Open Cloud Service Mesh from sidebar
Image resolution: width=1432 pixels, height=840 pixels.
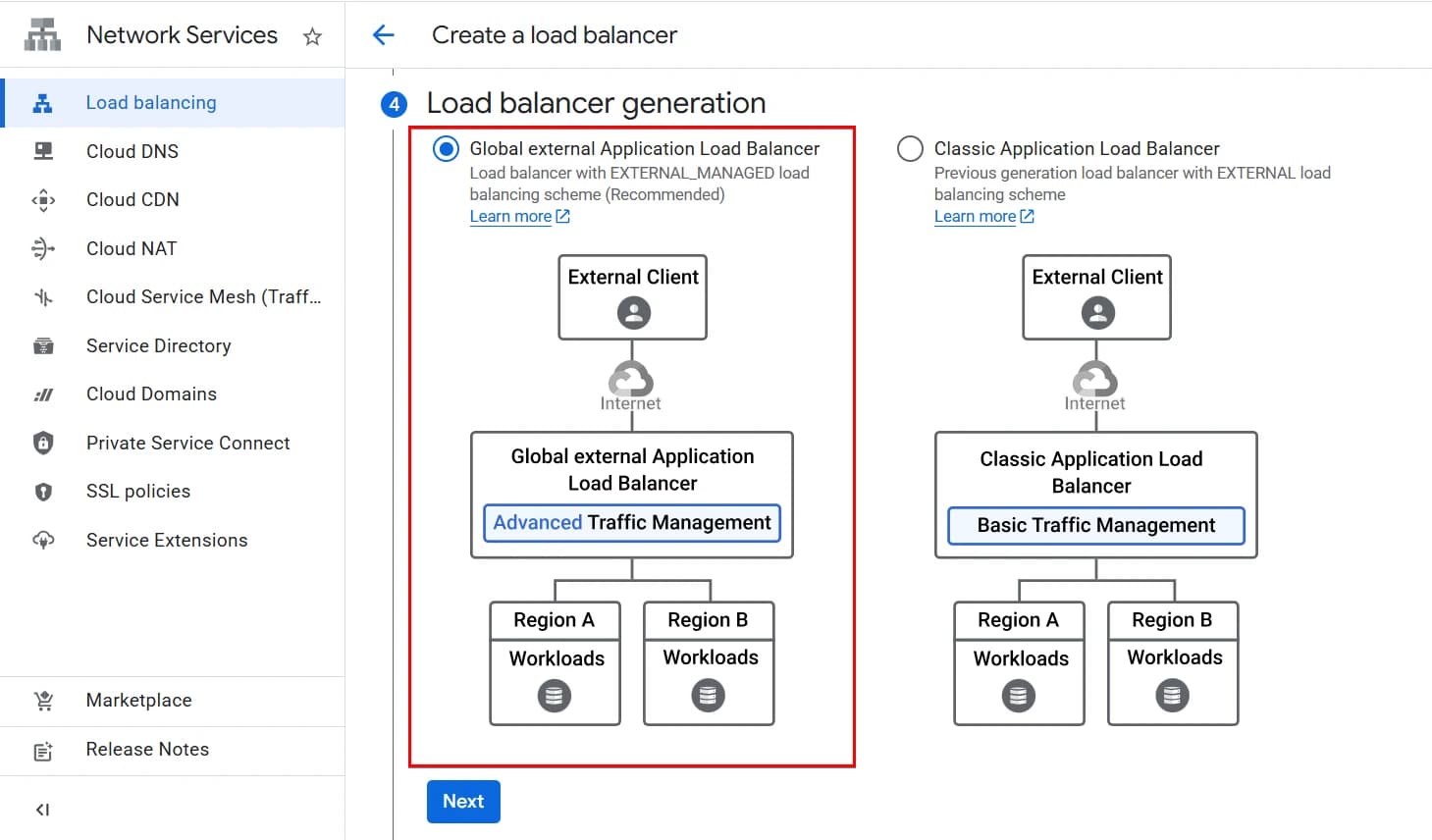click(x=203, y=296)
